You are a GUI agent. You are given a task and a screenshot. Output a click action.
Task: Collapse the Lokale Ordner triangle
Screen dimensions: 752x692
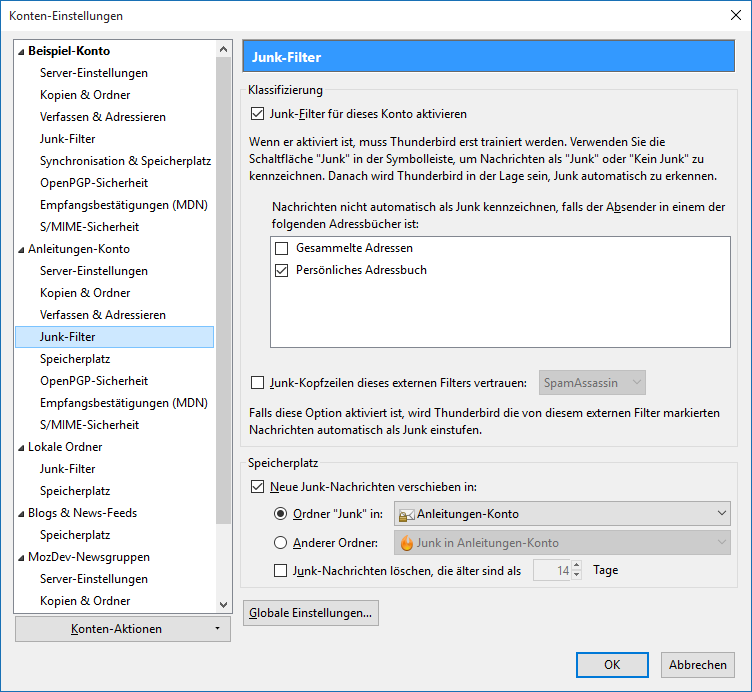(x=21, y=448)
